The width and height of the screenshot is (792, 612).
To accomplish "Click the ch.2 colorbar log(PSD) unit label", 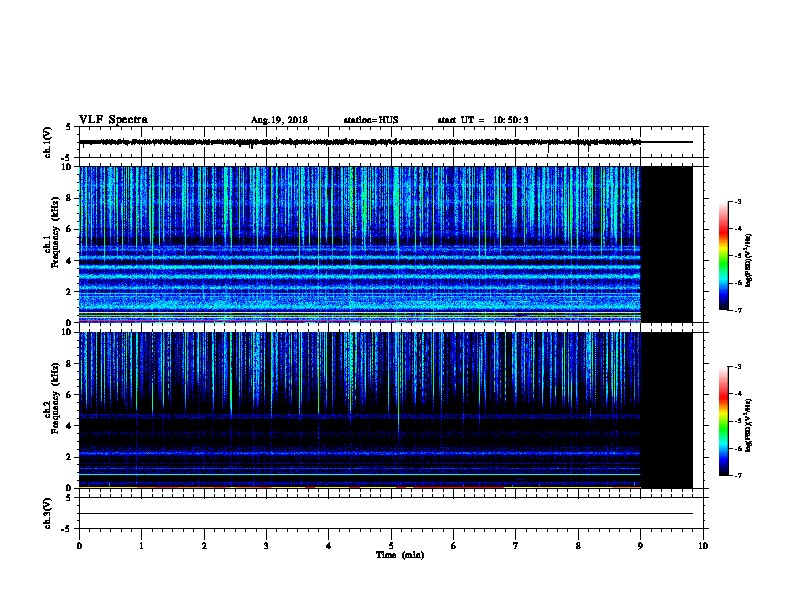I will (749, 425).
